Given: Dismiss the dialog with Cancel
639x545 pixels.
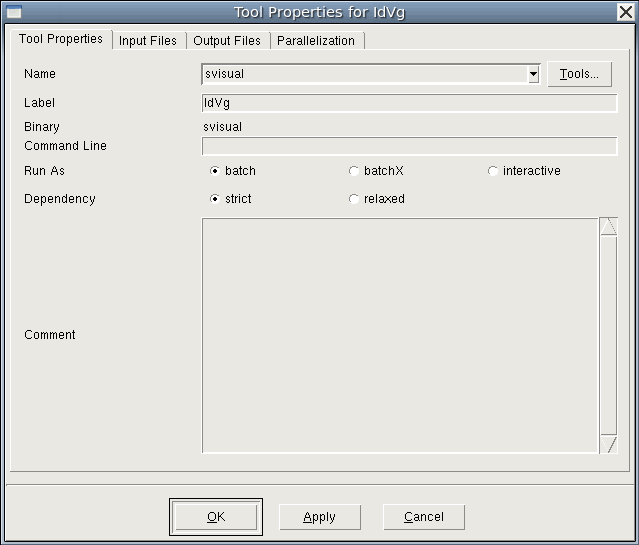Looking at the screenshot, I should click(x=424, y=517).
